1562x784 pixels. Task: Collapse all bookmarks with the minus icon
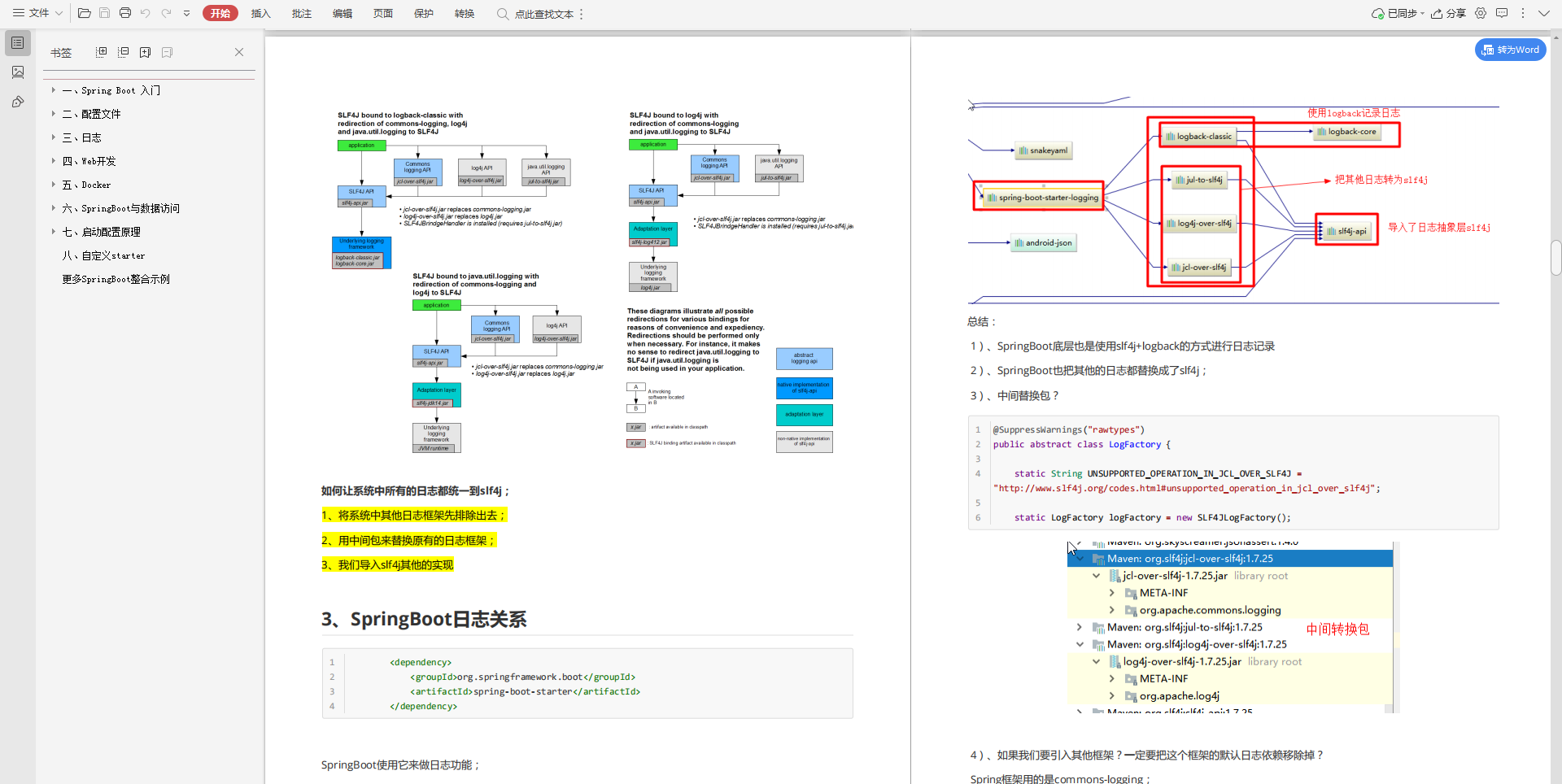[124, 52]
